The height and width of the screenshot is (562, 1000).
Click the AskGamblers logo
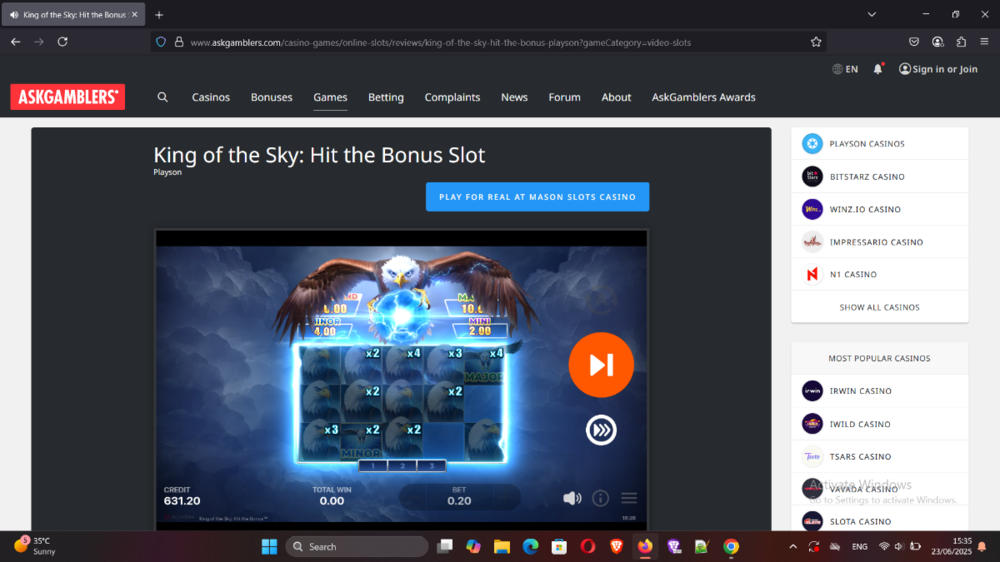click(x=67, y=97)
